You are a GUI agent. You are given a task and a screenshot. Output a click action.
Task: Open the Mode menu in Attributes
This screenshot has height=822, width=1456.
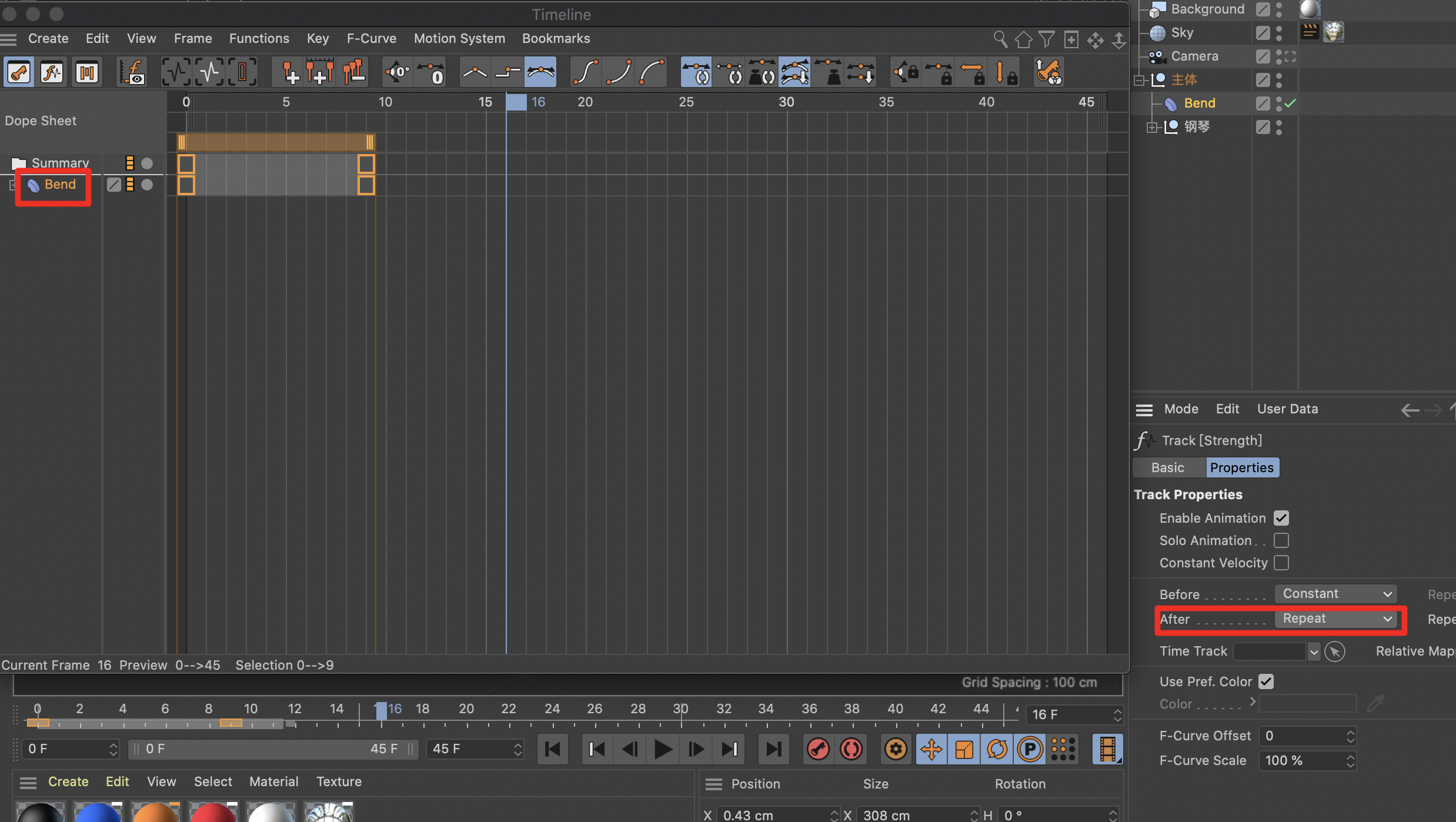pos(1181,409)
